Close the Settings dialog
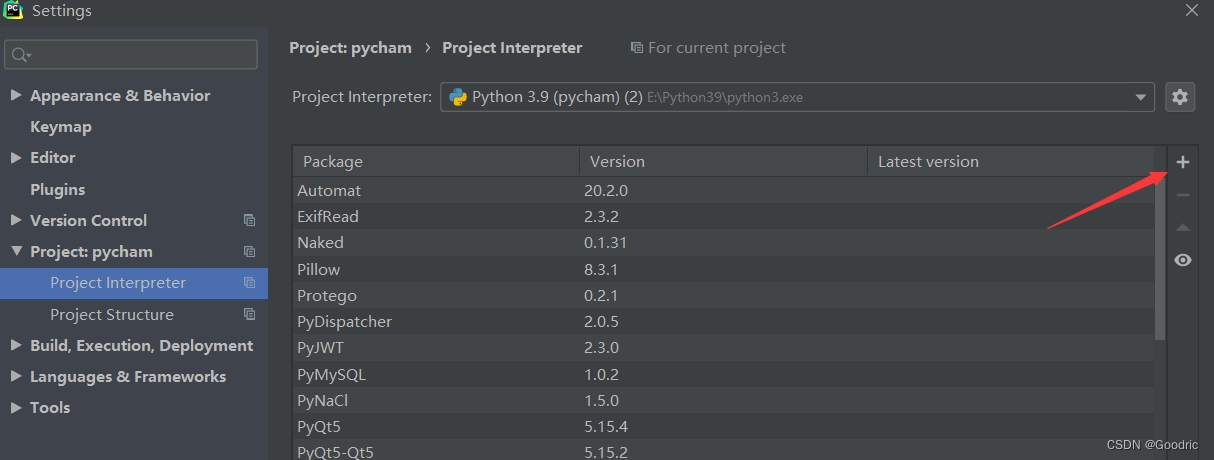The height and width of the screenshot is (460, 1214). point(1191,10)
